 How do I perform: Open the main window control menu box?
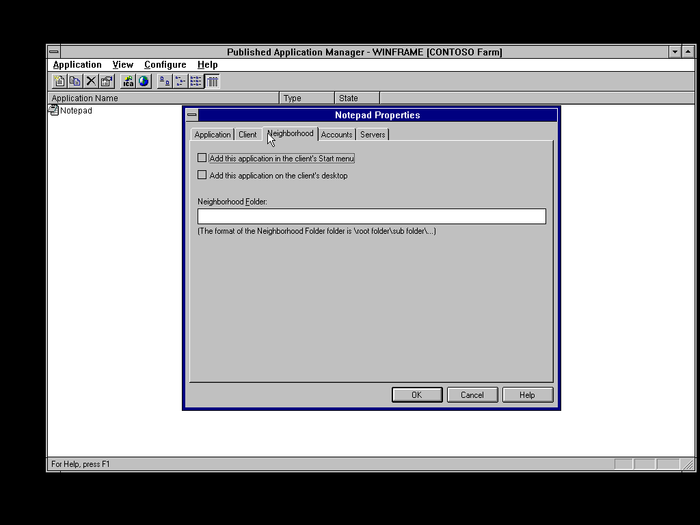[54, 52]
